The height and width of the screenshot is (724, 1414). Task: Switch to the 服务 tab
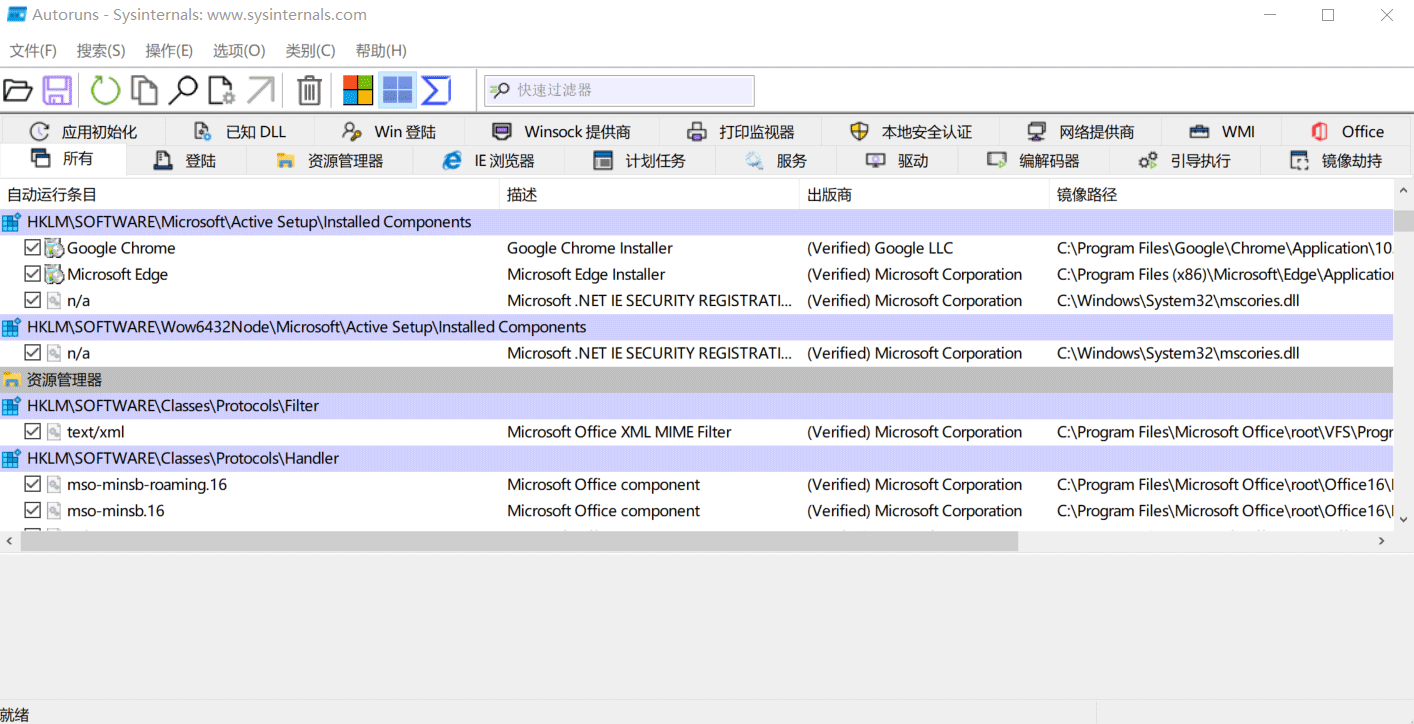776,161
